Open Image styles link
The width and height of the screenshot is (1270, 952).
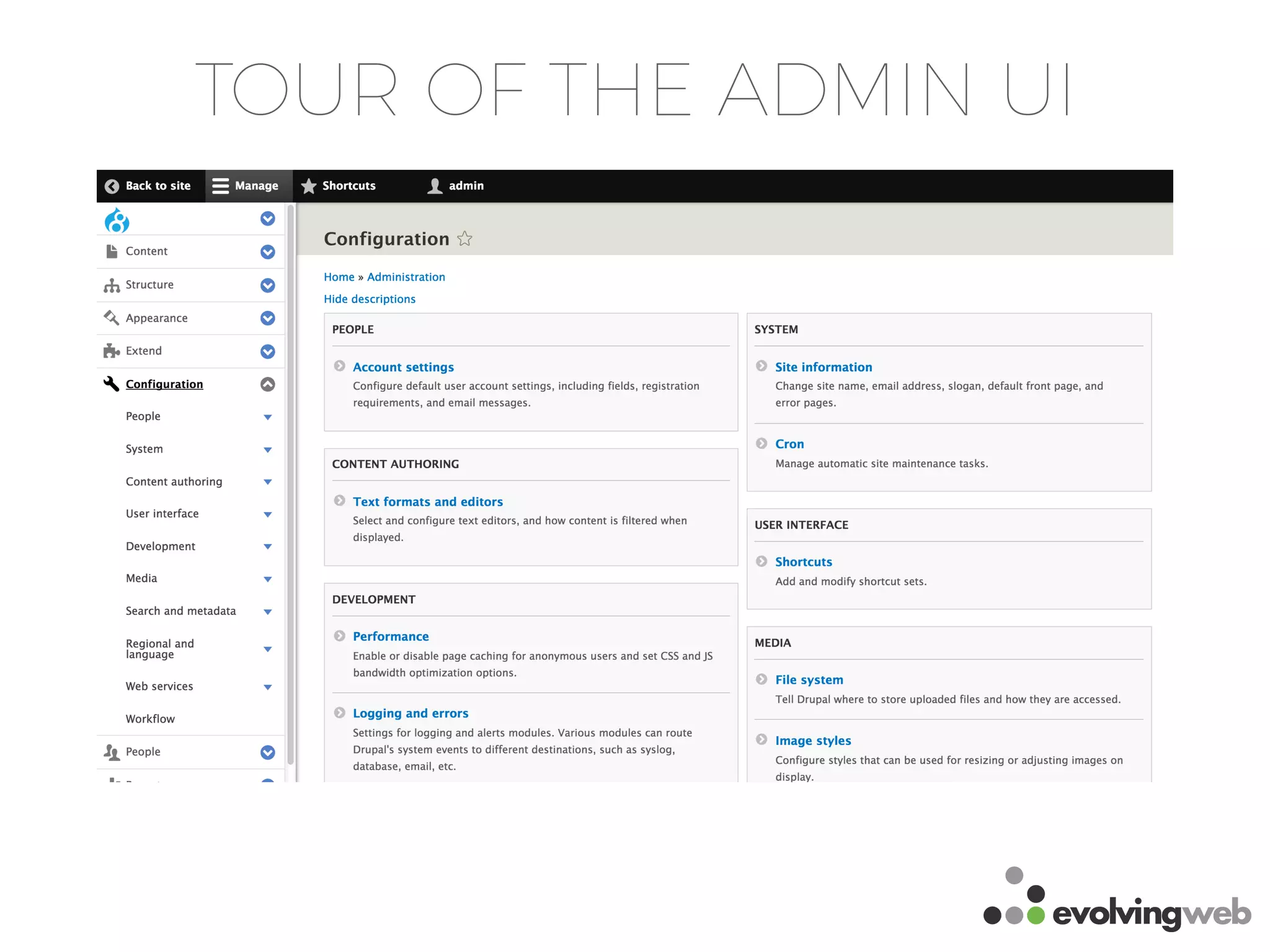pyautogui.click(x=813, y=741)
